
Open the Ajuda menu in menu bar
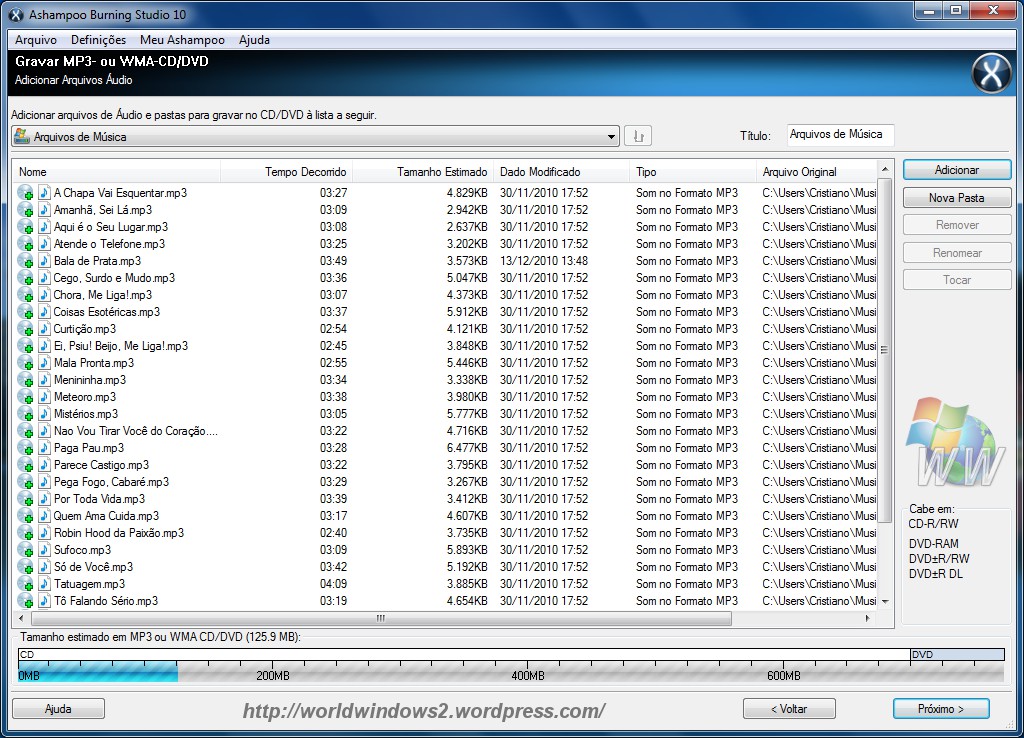(254, 40)
